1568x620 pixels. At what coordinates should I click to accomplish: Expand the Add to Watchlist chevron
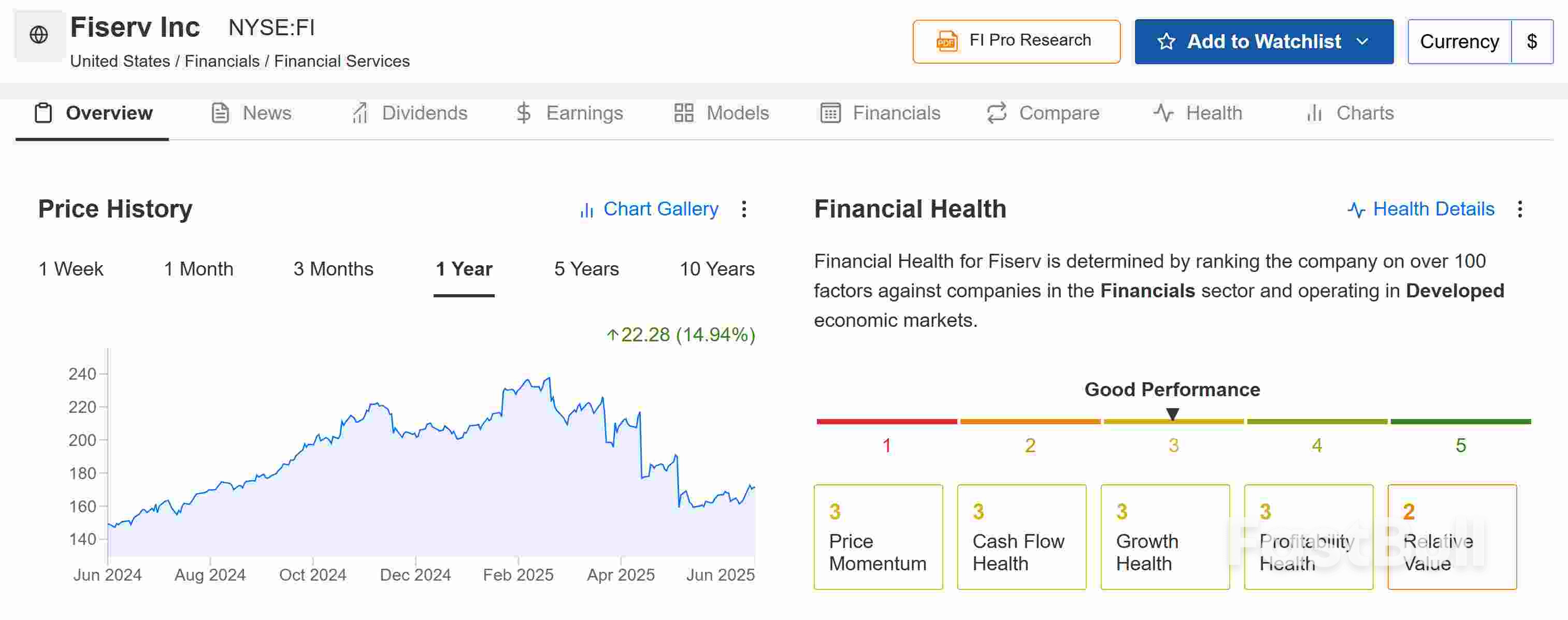[x=1363, y=41]
